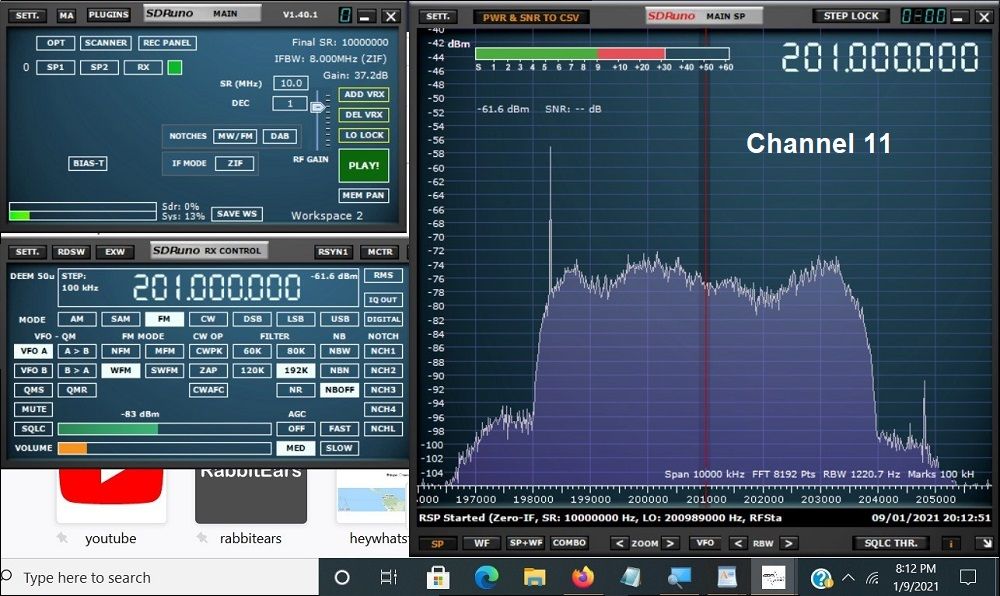Set AGC to FAST
Viewport: 1000px width, 596px height.
(x=340, y=428)
